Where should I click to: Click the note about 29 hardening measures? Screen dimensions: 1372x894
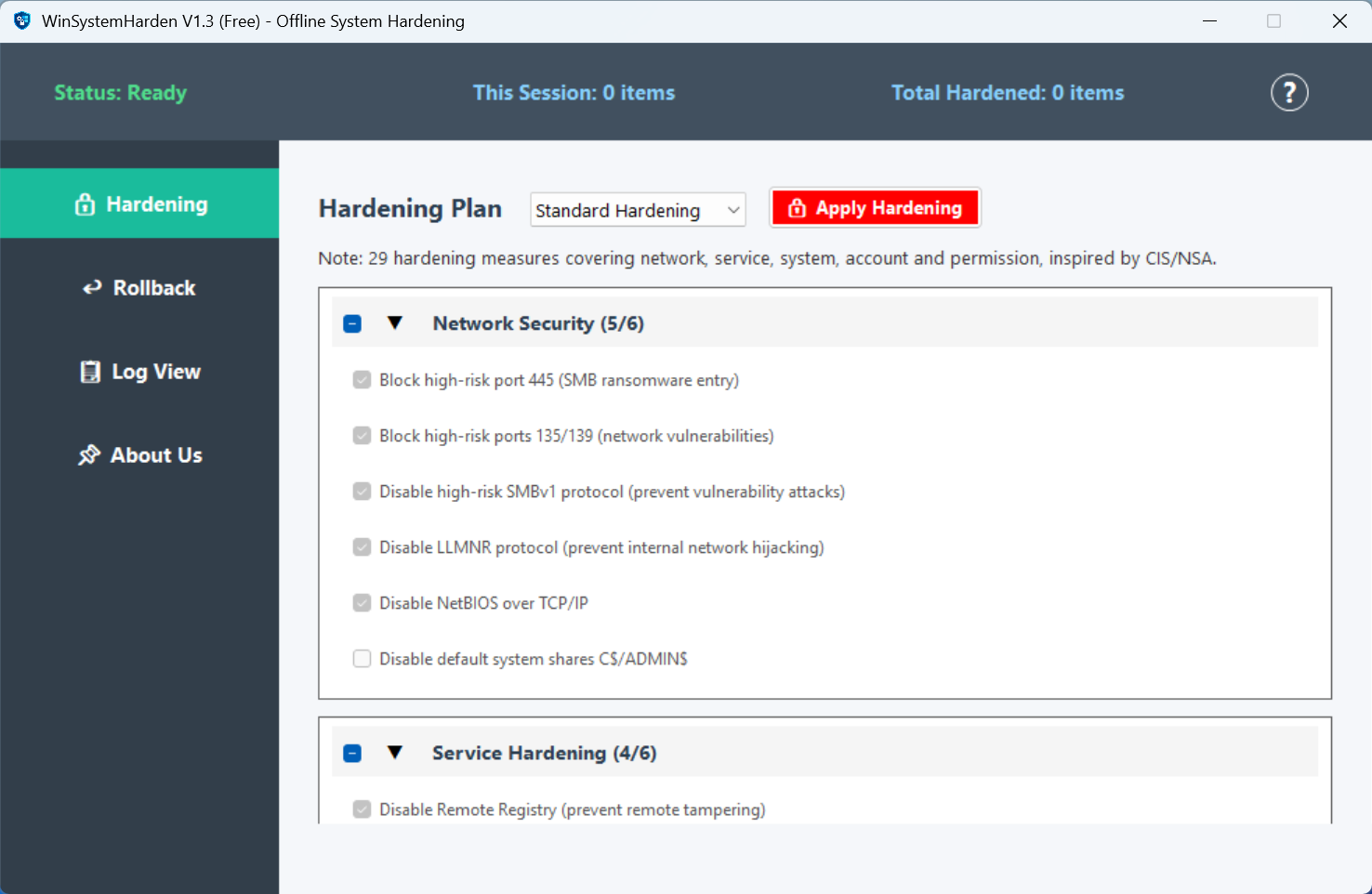click(767, 258)
